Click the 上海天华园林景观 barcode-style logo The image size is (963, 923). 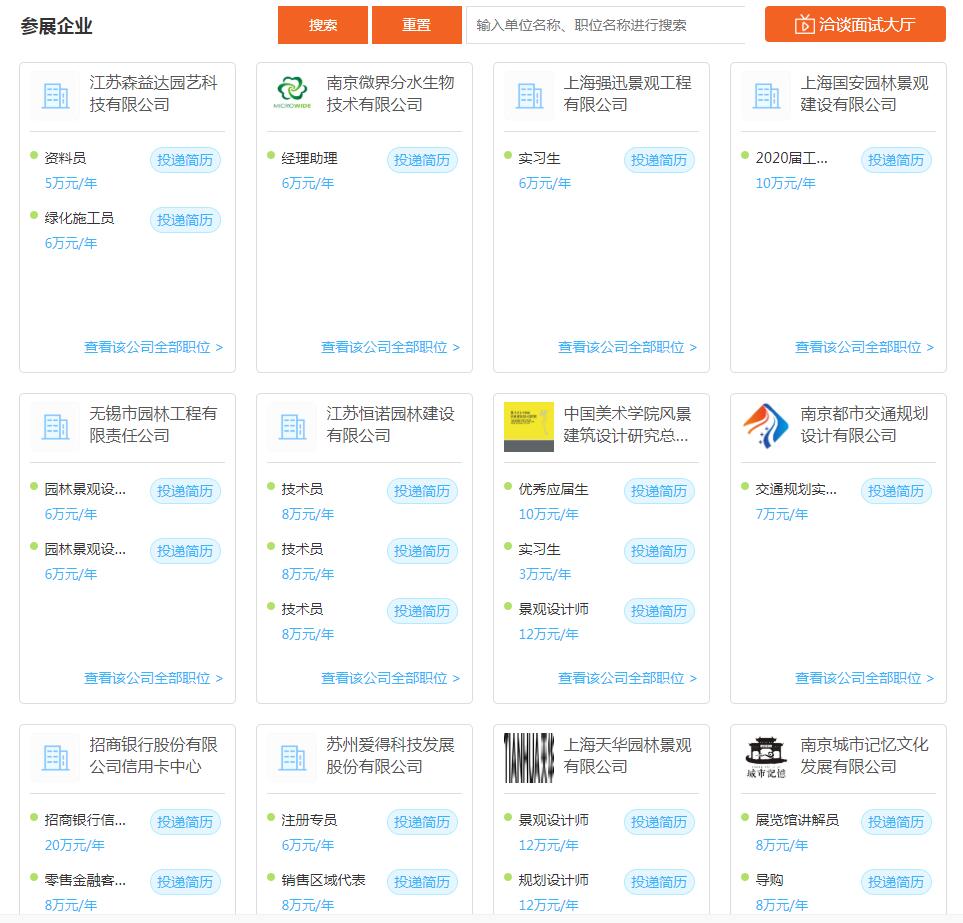(x=529, y=758)
